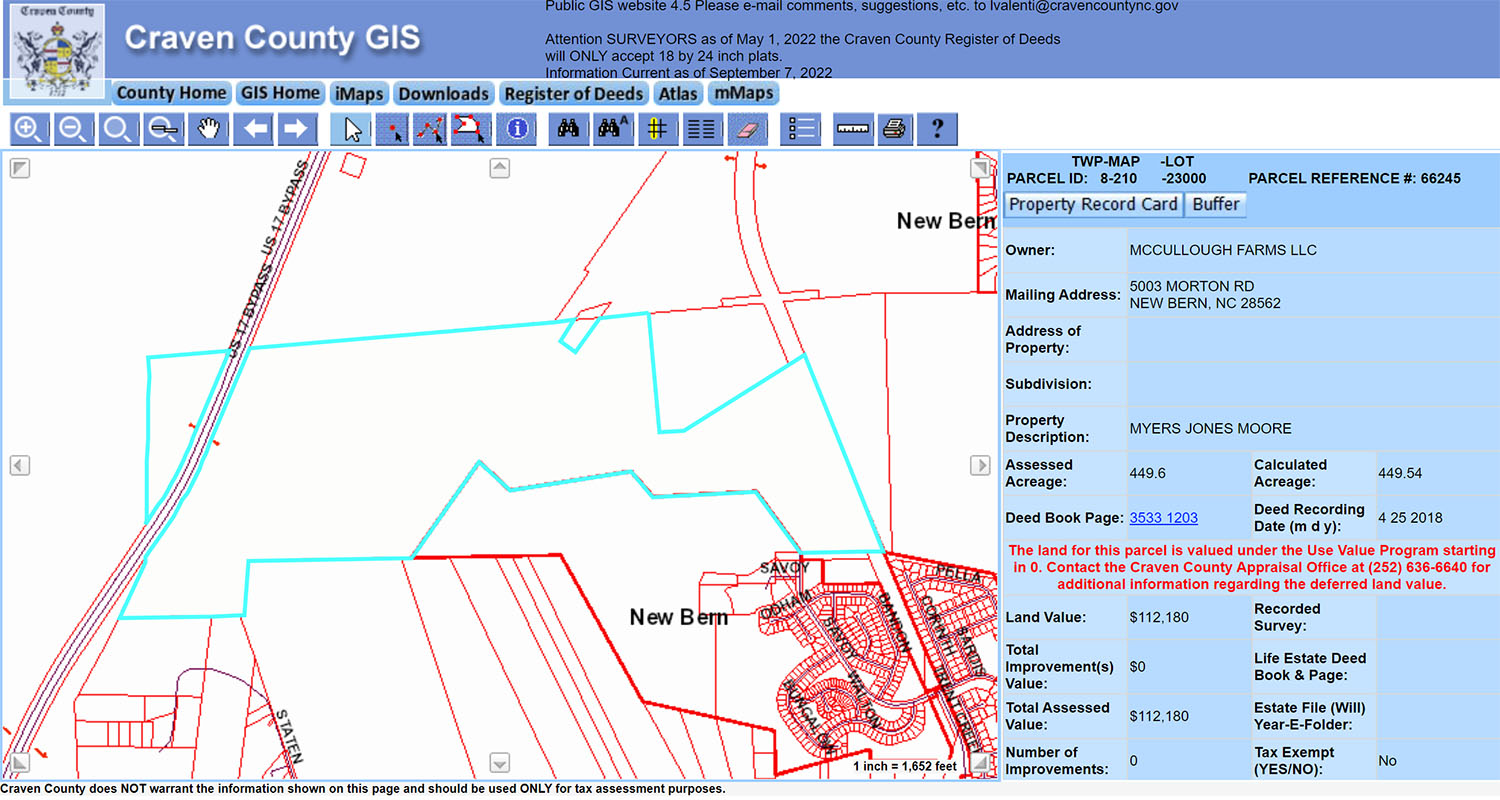Go forward using the next extent arrow
The height and width of the screenshot is (800, 1500).
(298, 129)
